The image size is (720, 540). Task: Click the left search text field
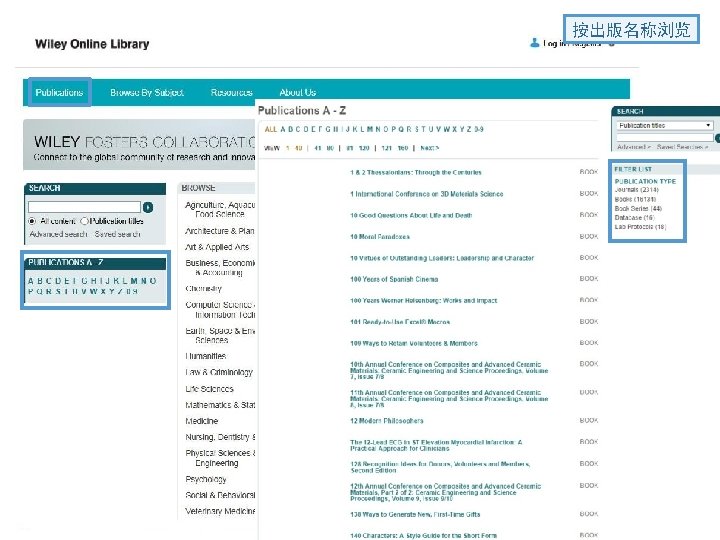click(x=84, y=207)
